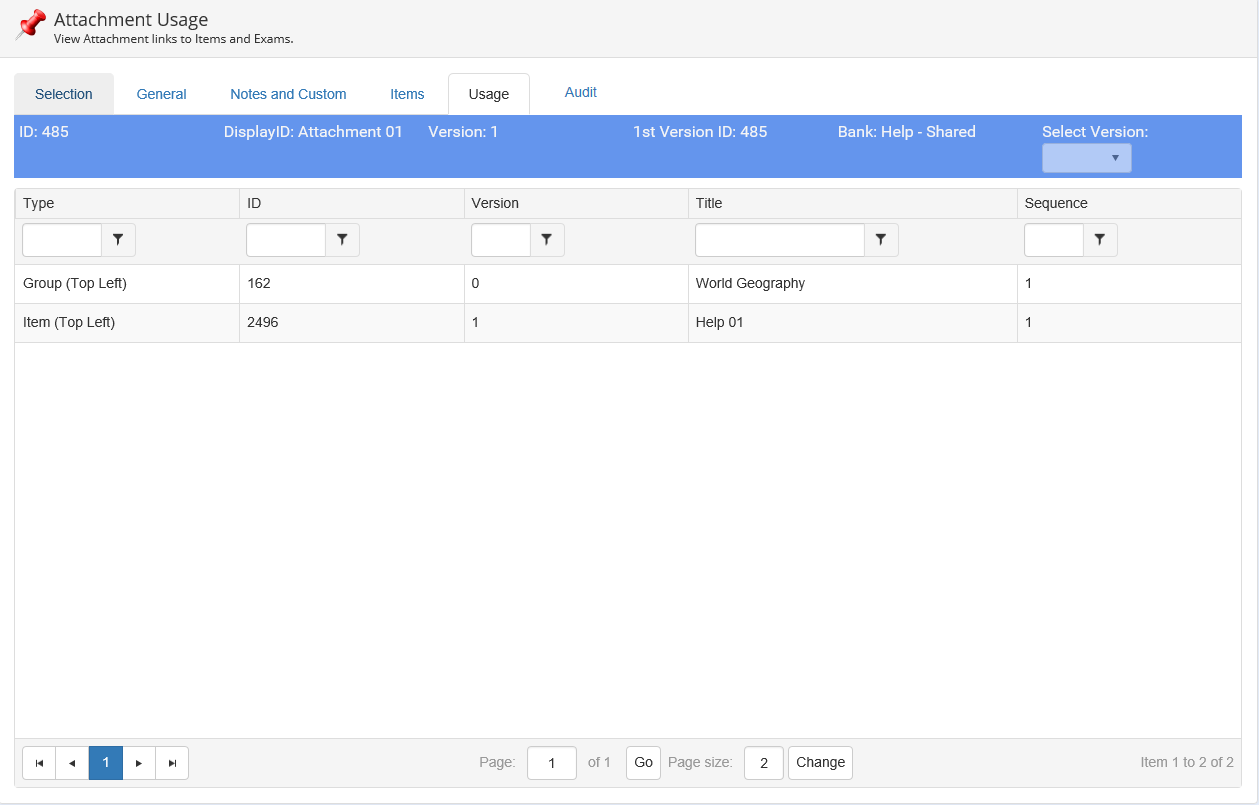Open the Notes and Custom tab
The image size is (1259, 805).
tap(288, 94)
